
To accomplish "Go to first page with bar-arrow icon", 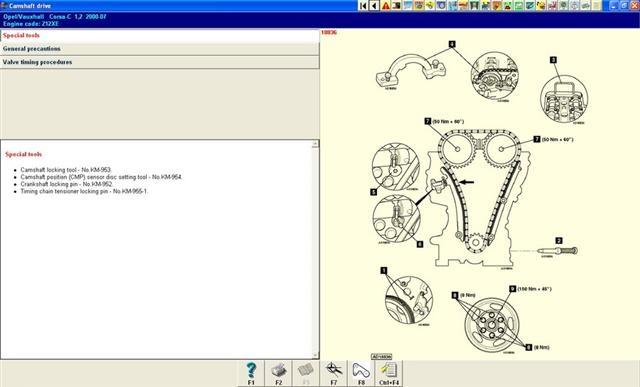I will click(362, 6).
